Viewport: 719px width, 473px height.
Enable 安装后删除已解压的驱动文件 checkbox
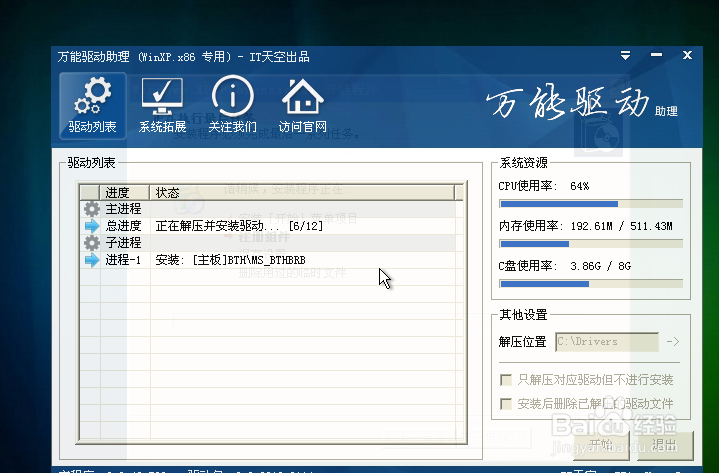click(506, 404)
